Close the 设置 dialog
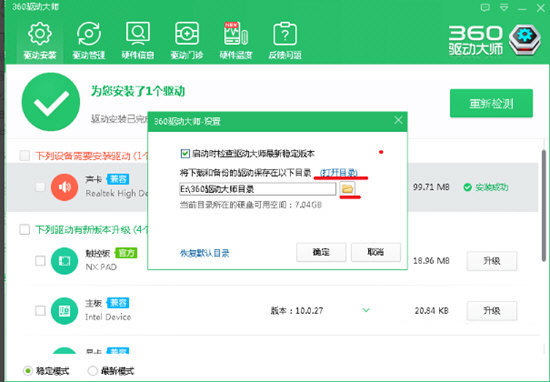This screenshot has height=382, width=550. pos(398,120)
